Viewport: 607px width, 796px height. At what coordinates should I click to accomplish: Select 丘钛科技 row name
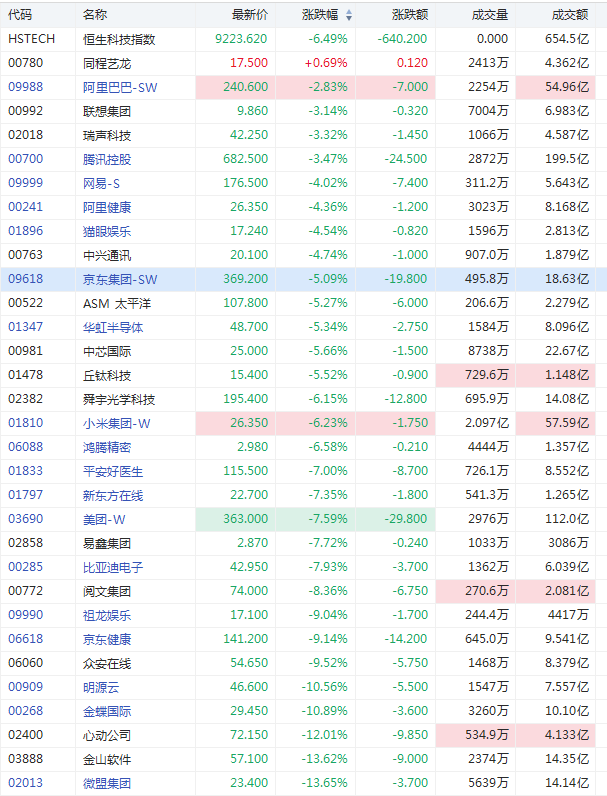pos(107,376)
